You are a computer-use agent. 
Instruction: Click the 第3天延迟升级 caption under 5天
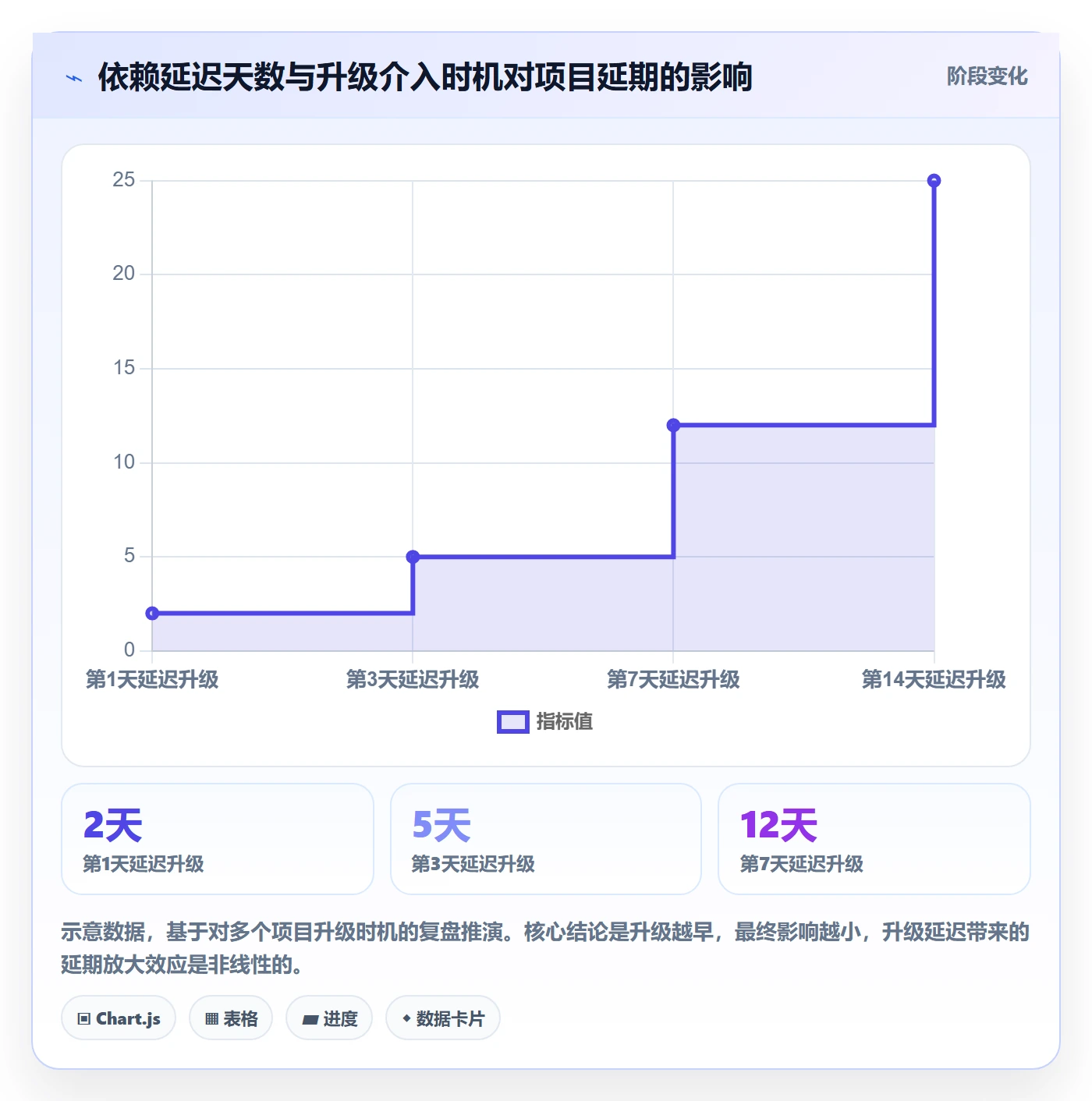(x=473, y=864)
